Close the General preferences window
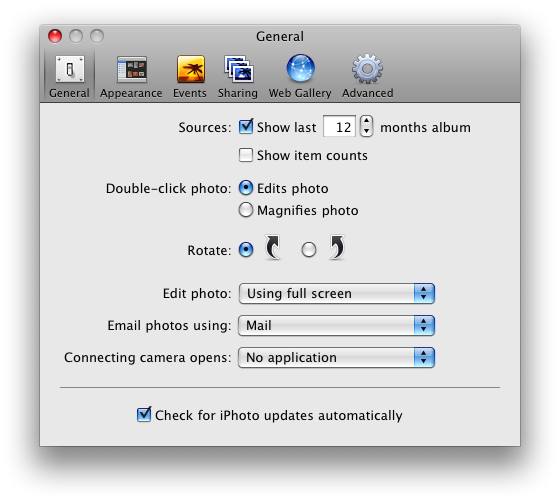Screen dimensions: 560x501 tap(55, 36)
